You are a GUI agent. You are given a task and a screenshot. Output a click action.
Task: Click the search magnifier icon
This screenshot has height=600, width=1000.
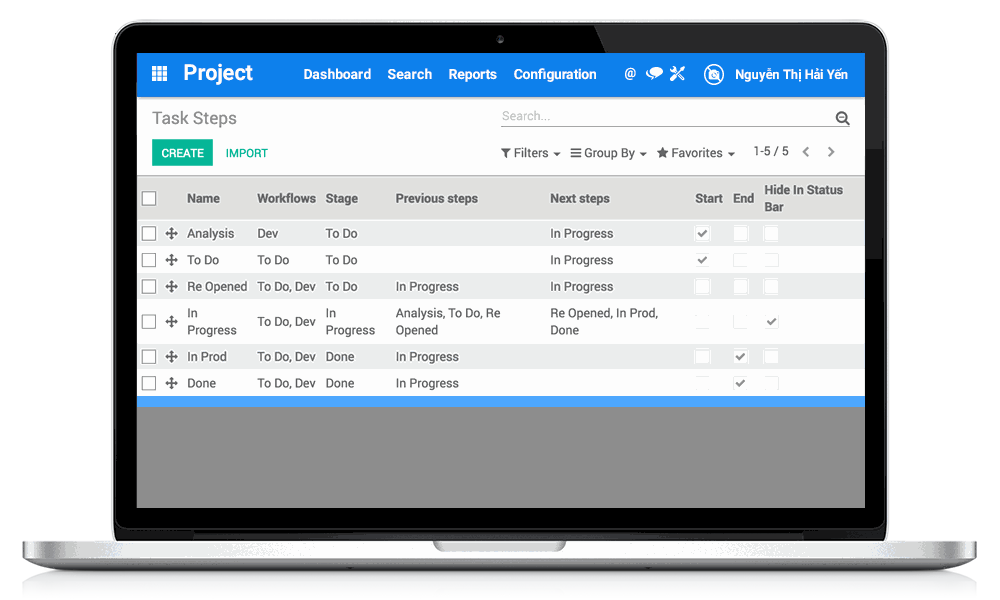(842, 118)
